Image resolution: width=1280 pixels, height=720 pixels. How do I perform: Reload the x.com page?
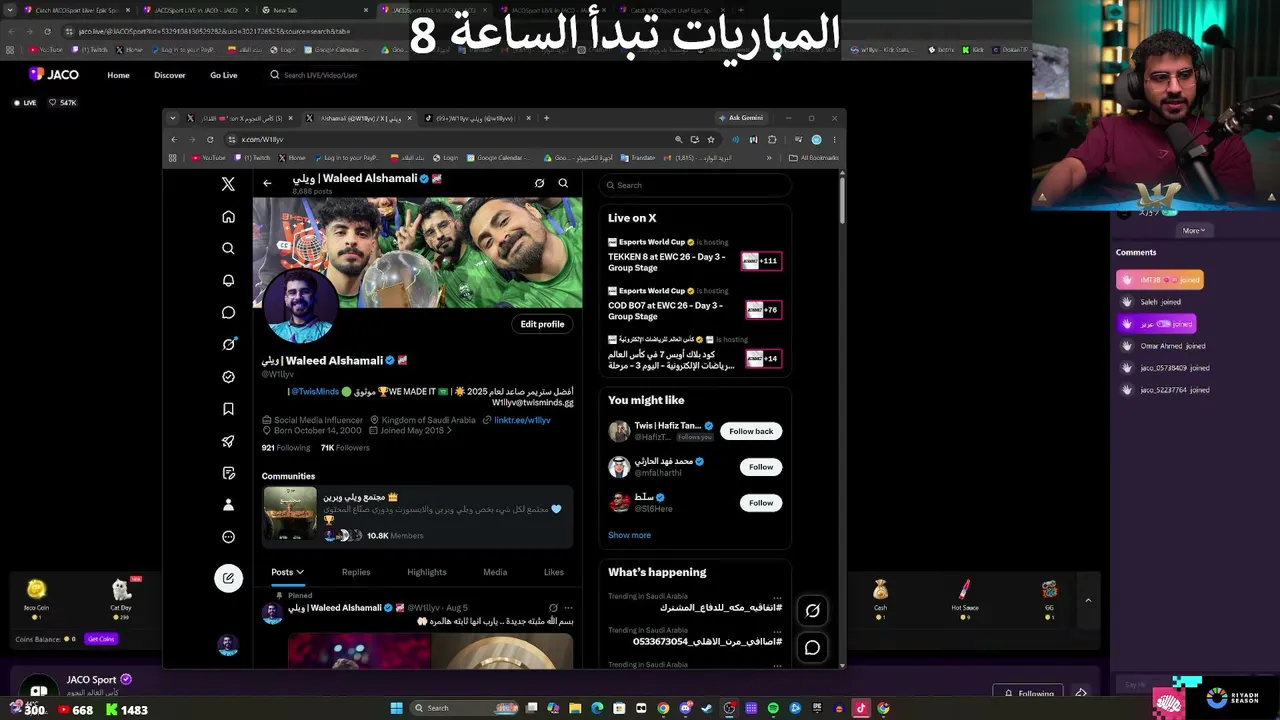(210, 140)
